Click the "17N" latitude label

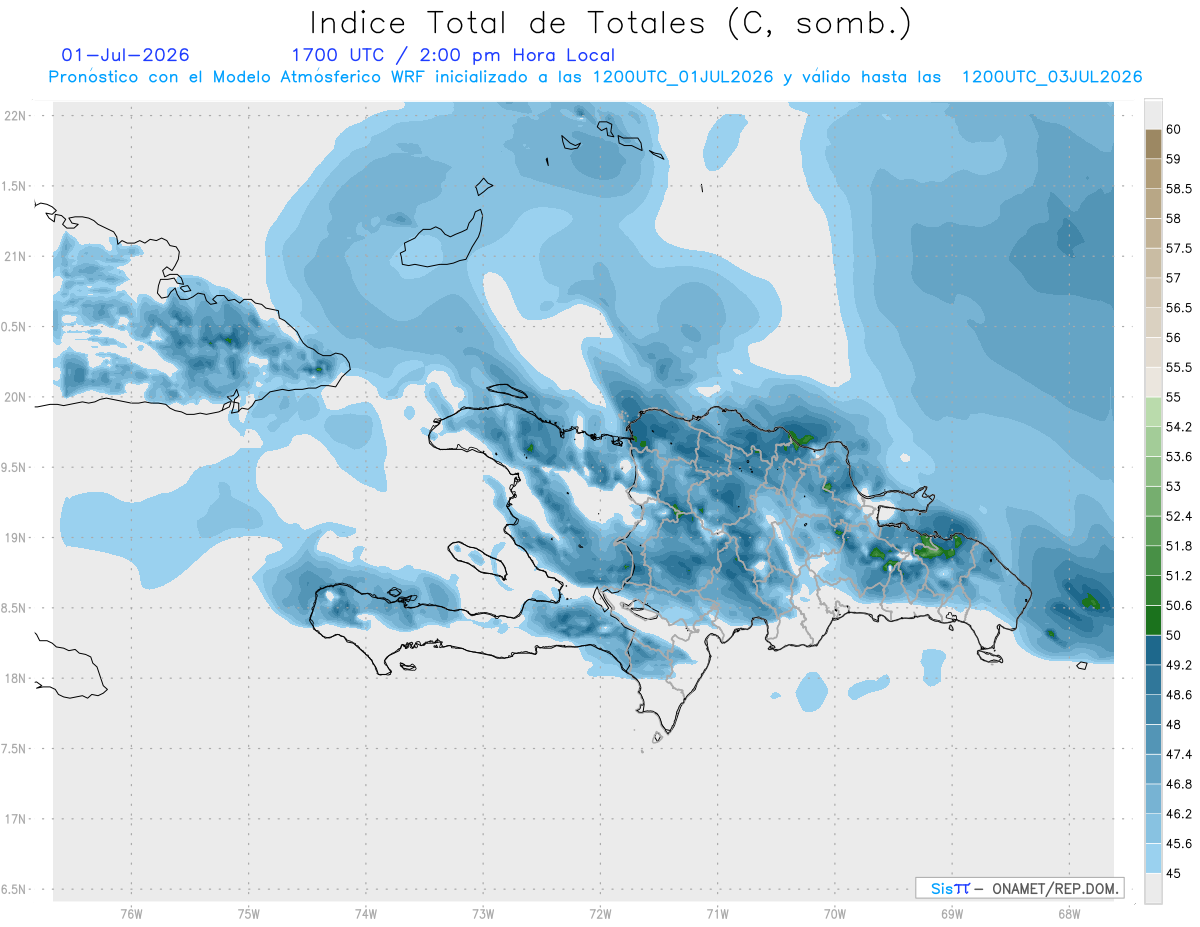[x=16, y=819]
